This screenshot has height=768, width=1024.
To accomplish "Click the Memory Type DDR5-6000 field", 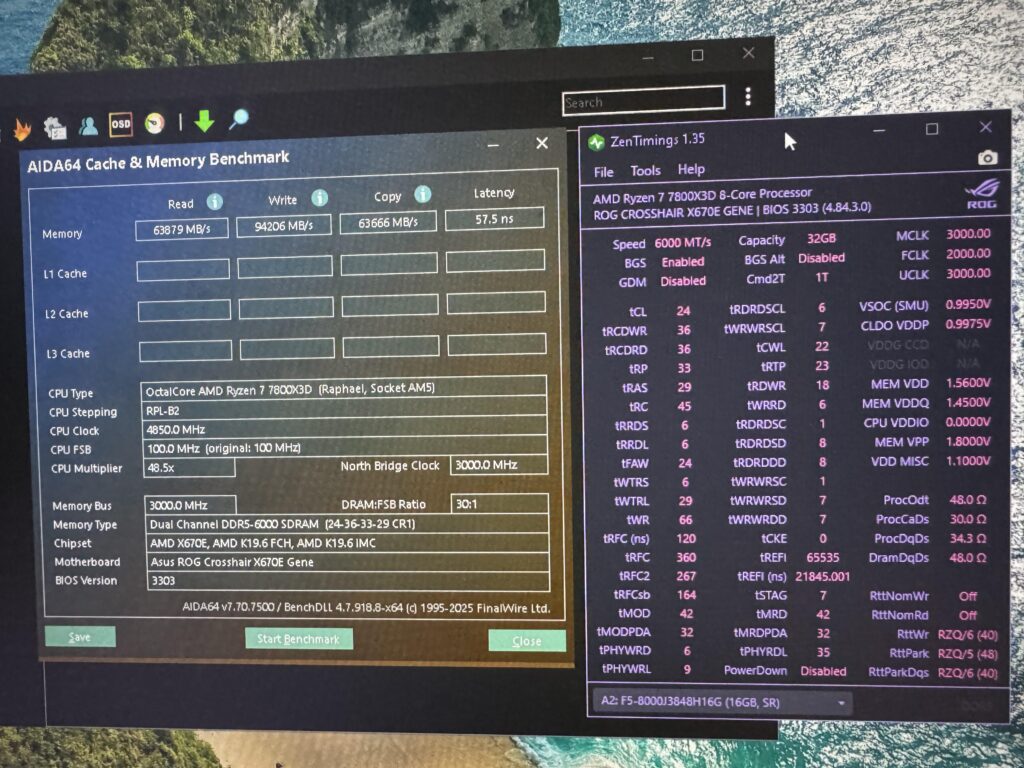I will 347,524.
